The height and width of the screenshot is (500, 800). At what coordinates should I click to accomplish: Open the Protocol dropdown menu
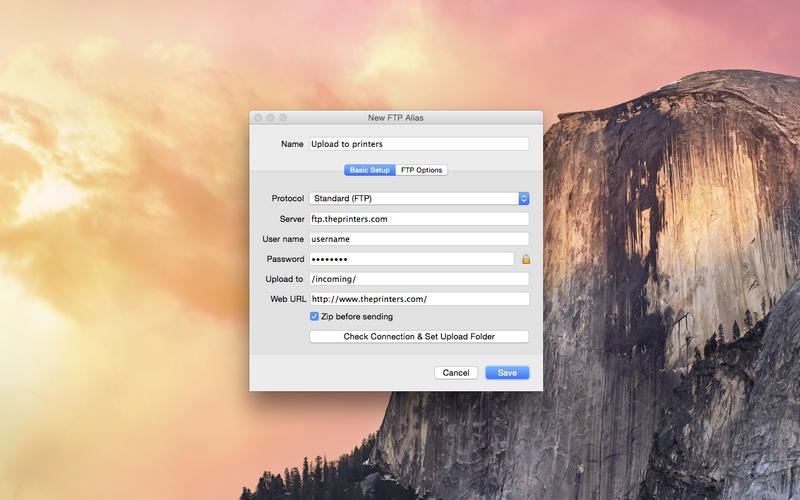pos(523,199)
